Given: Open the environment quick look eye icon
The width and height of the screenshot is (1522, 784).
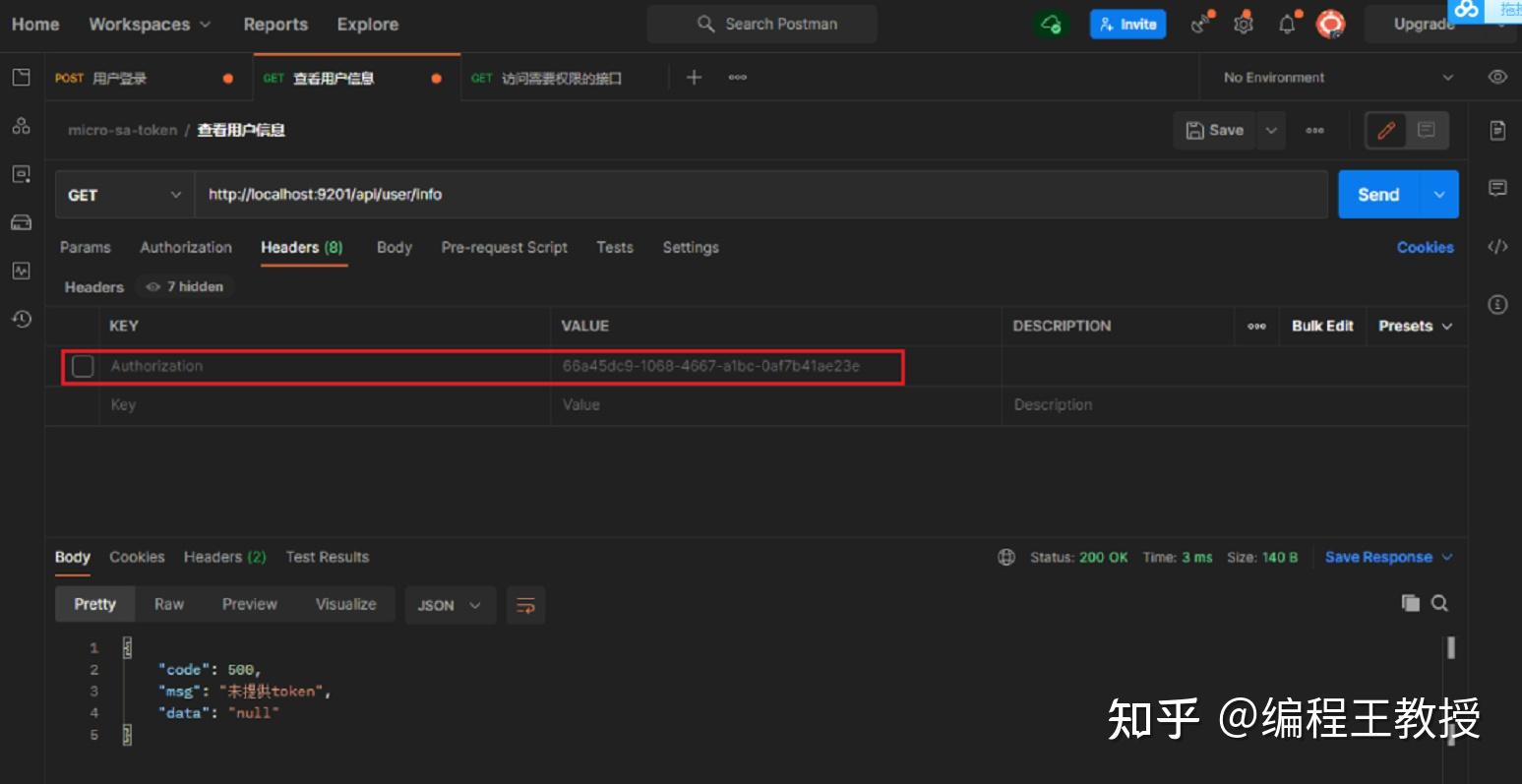Looking at the screenshot, I should click(1497, 77).
